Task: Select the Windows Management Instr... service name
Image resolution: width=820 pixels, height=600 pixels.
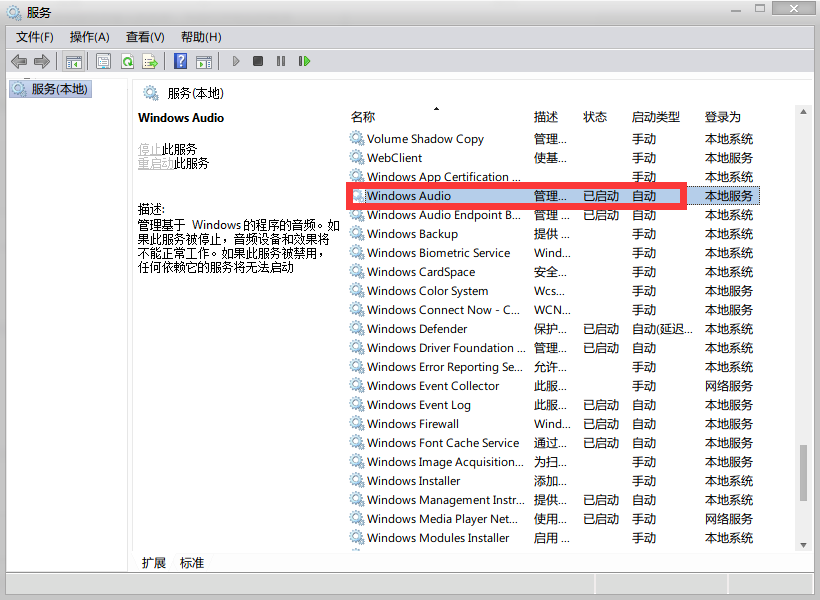Action: (446, 500)
